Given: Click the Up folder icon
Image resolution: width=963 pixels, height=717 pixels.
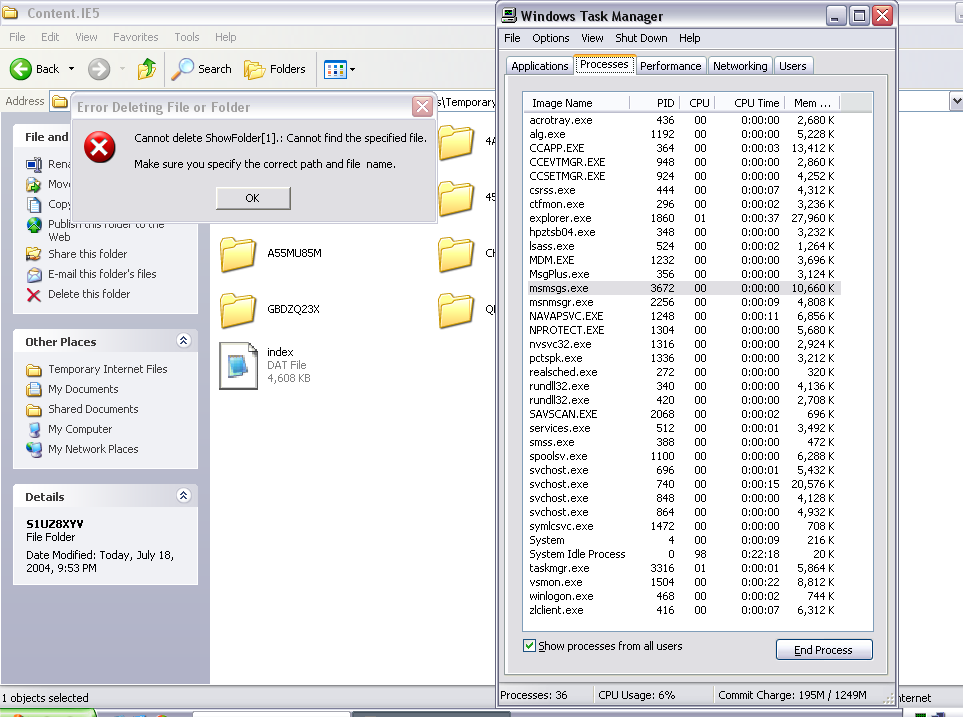Looking at the screenshot, I should pyautogui.click(x=147, y=69).
